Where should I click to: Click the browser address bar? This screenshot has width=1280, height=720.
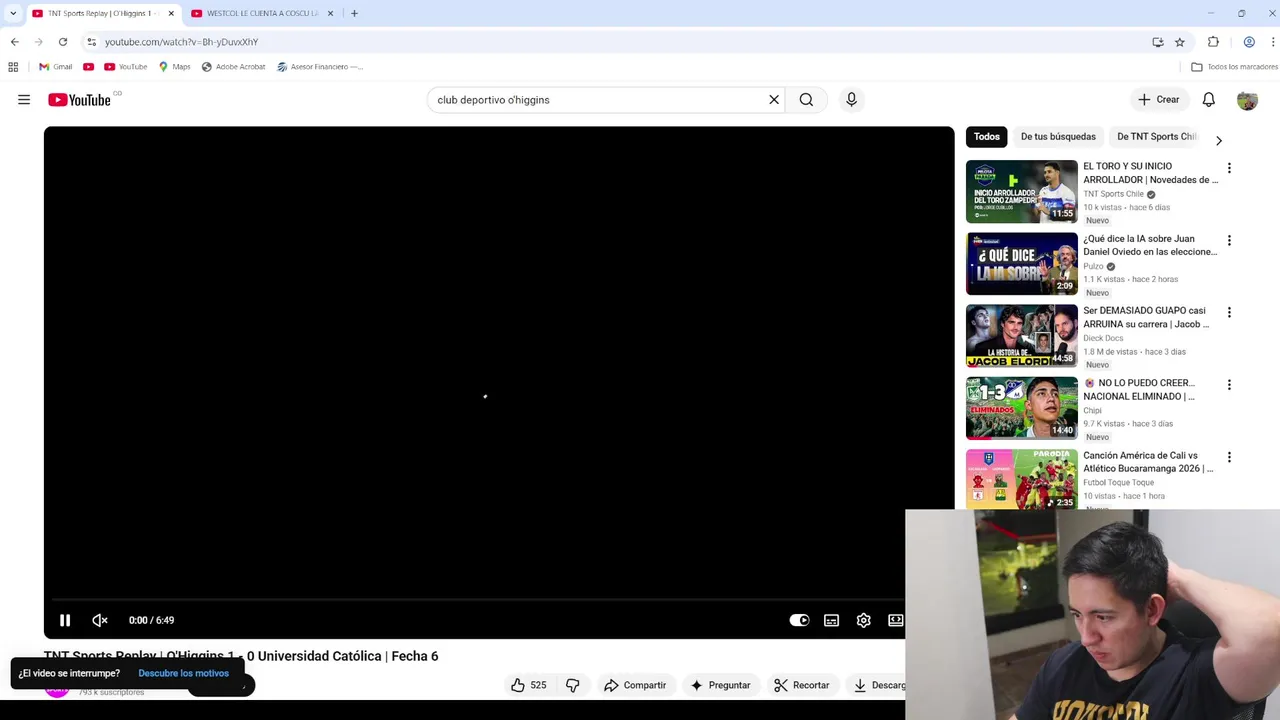coord(620,42)
